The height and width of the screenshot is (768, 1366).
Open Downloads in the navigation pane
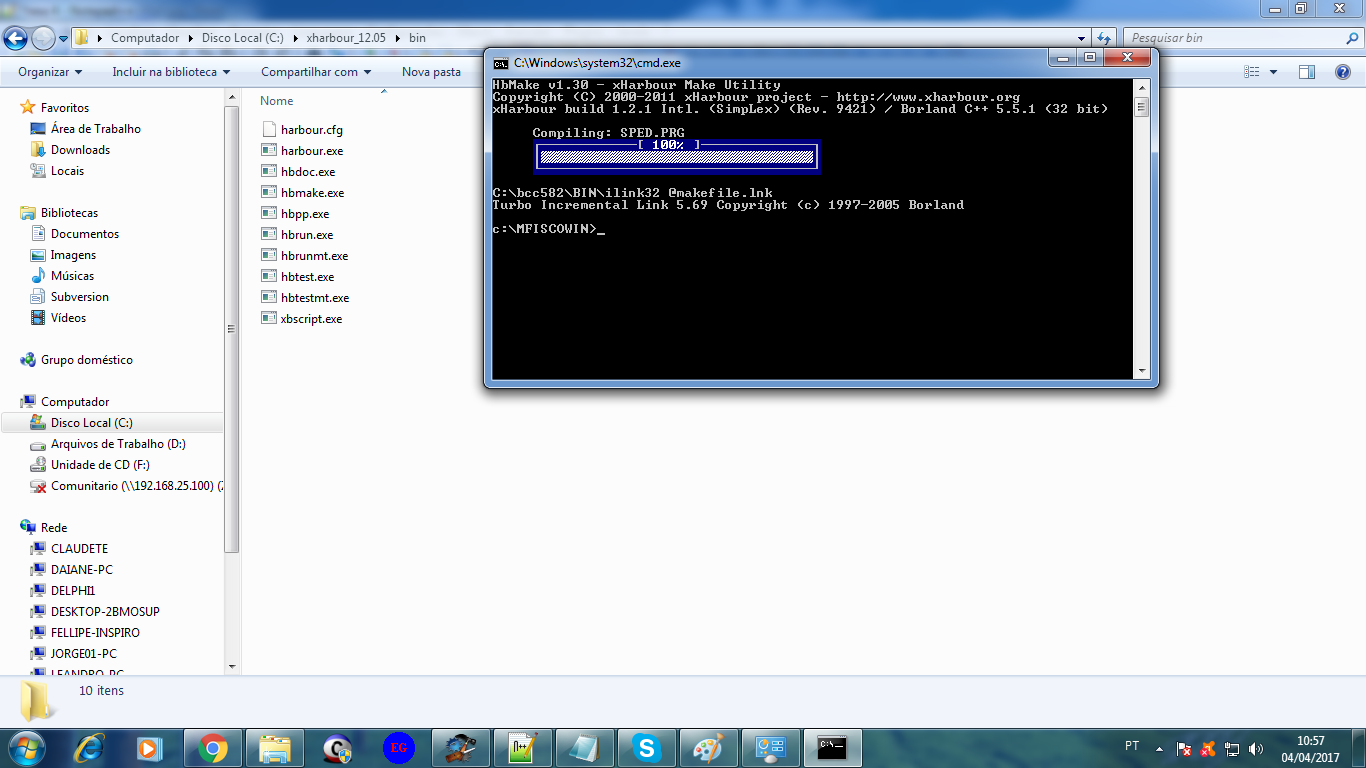(x=80, y=150)
